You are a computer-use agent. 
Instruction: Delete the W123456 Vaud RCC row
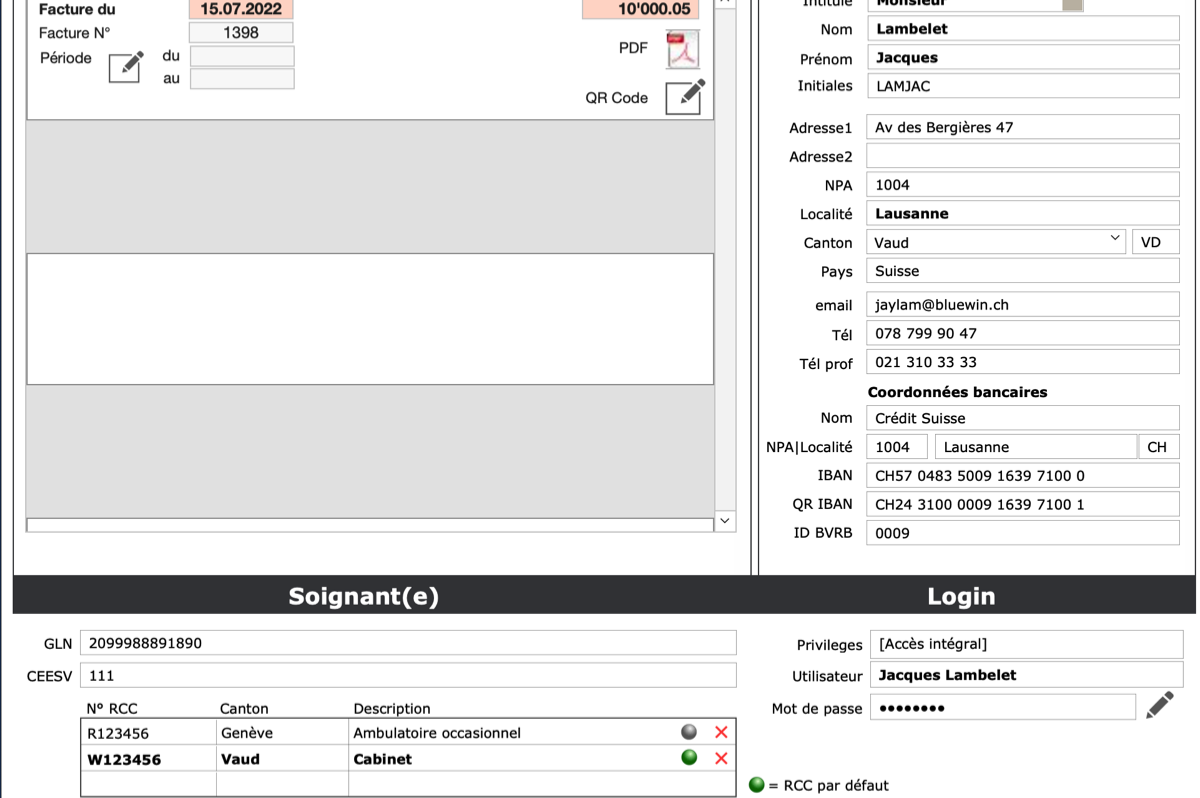coord(721,758)
